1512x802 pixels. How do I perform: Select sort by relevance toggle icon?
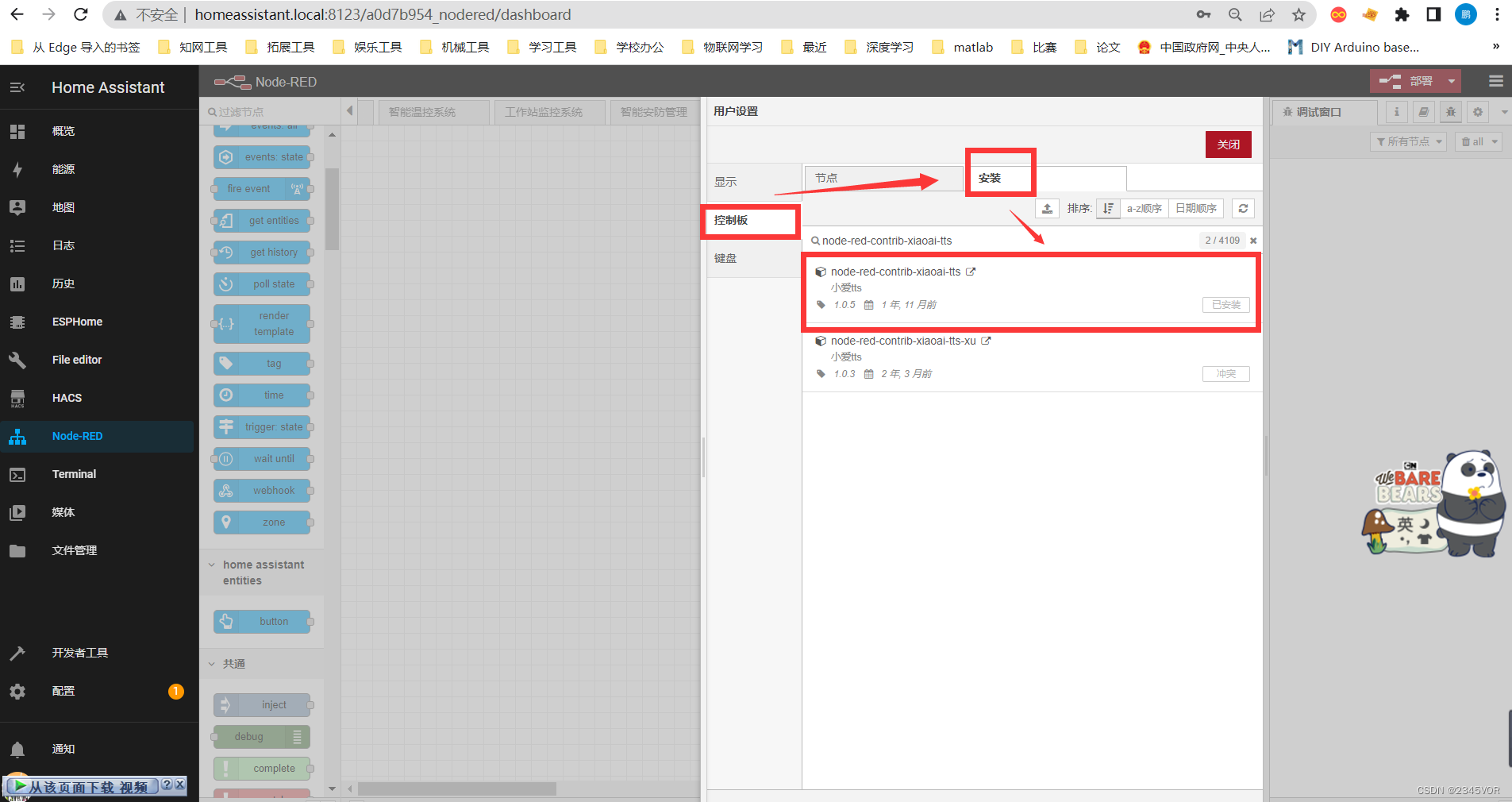click(1108, 208)
